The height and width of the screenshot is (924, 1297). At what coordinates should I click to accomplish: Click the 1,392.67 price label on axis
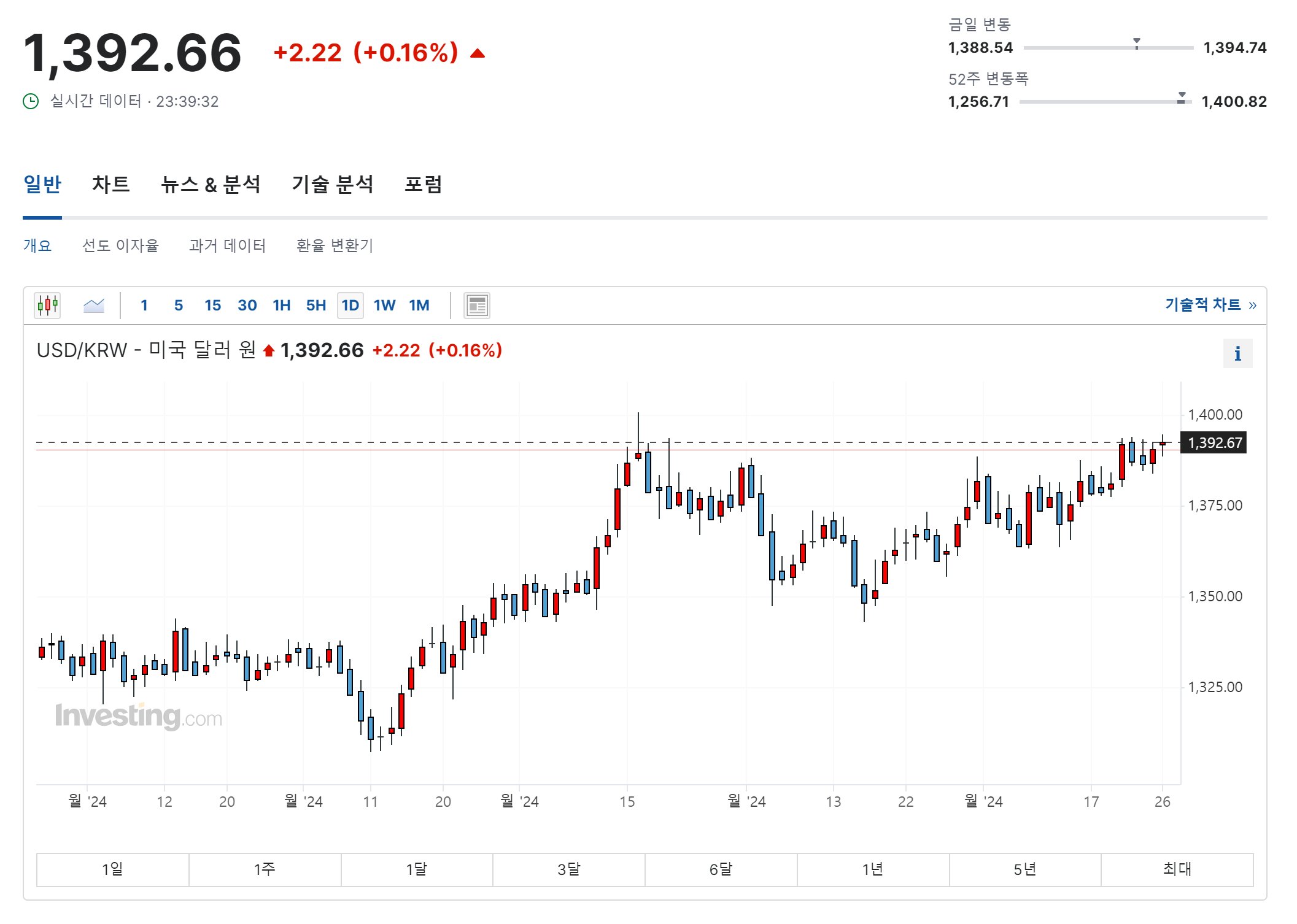[1214, 442]
